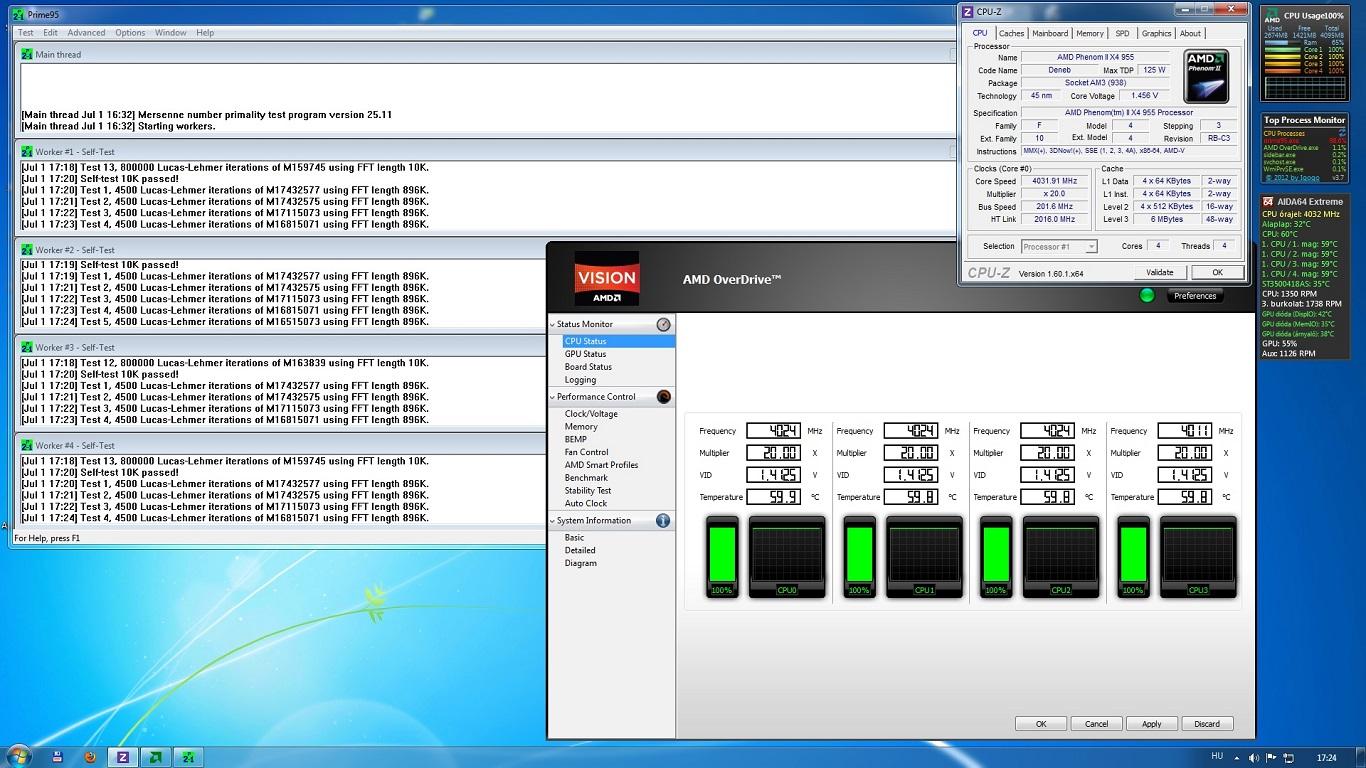Click the HU language indicator
Screen dimensions: 1366x768
tap(1217, 757)
